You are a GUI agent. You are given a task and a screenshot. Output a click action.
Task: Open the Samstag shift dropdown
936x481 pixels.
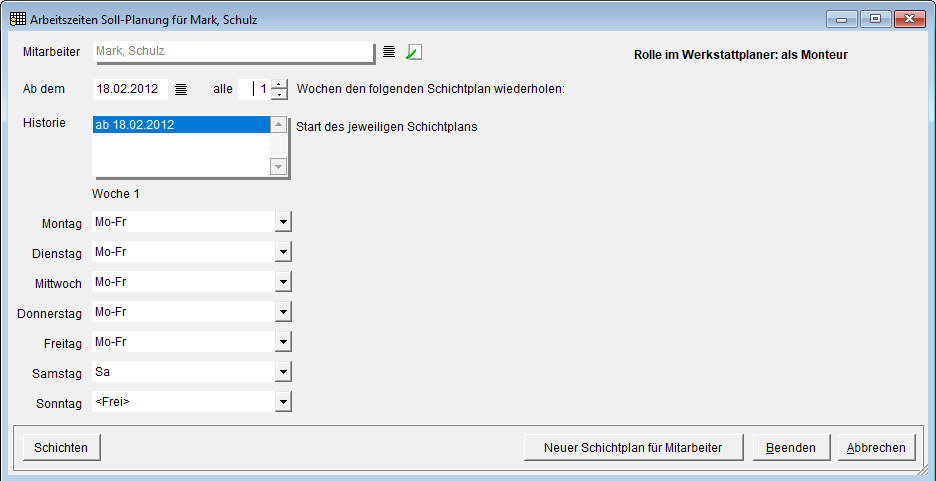coord(284,372)
